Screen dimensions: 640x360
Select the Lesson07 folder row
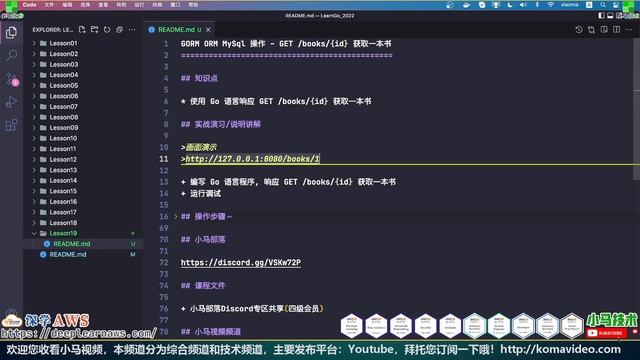click(83, 107)
